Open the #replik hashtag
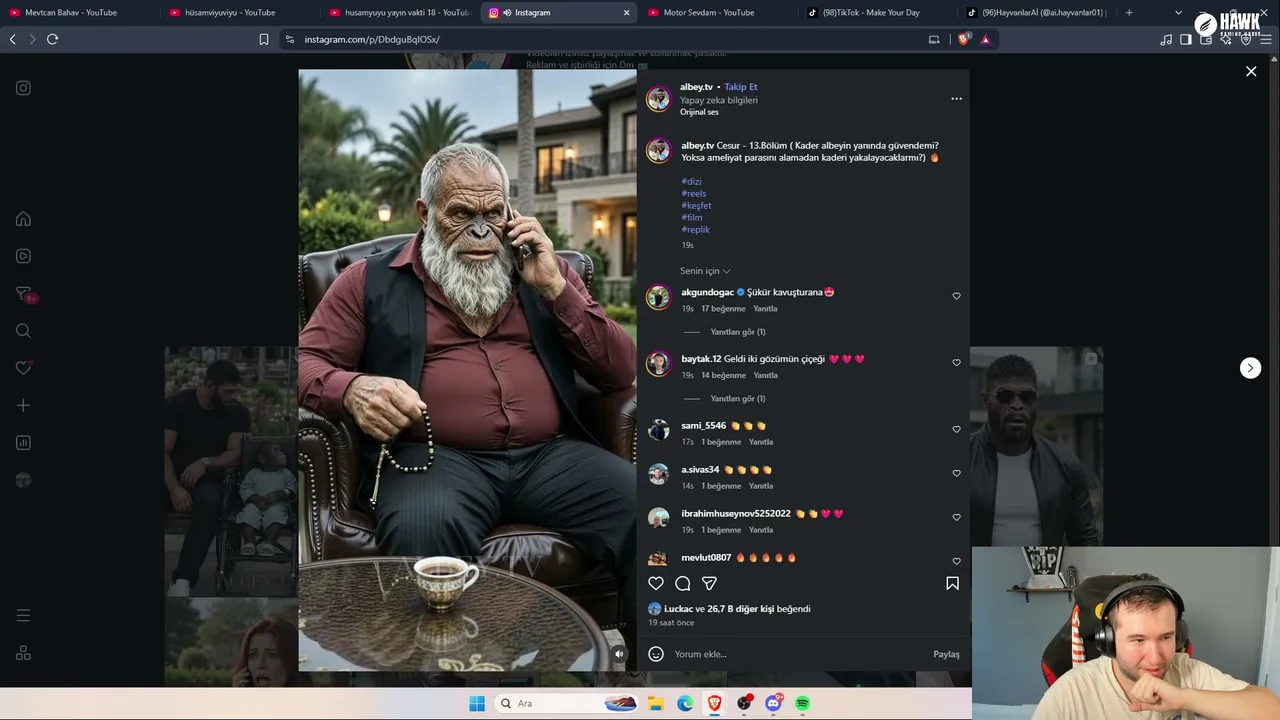 pyautogui.click(x=695, y=230)
